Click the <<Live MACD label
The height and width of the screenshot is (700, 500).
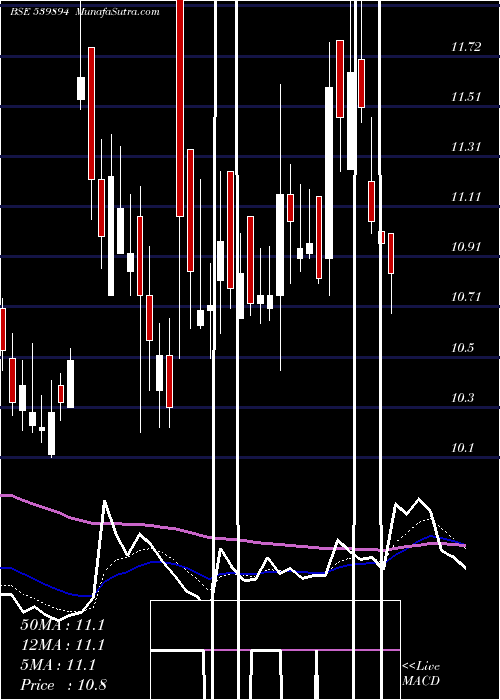tap(421, 674)
